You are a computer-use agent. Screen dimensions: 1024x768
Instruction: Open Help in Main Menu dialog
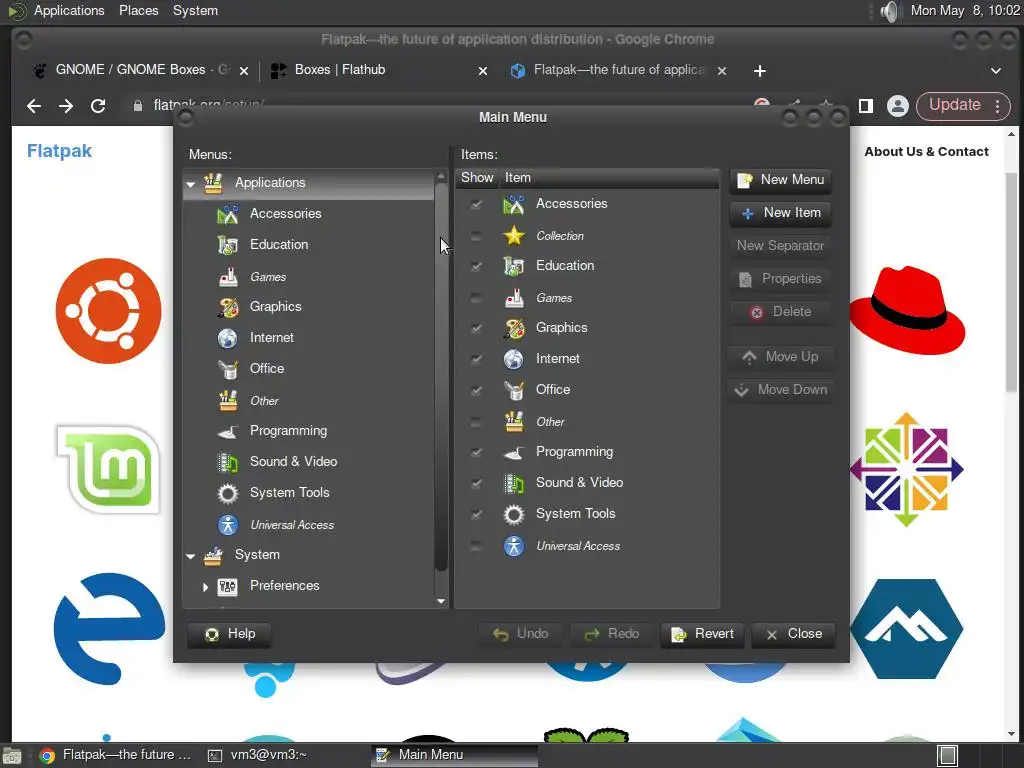click(x=229, y=634)
